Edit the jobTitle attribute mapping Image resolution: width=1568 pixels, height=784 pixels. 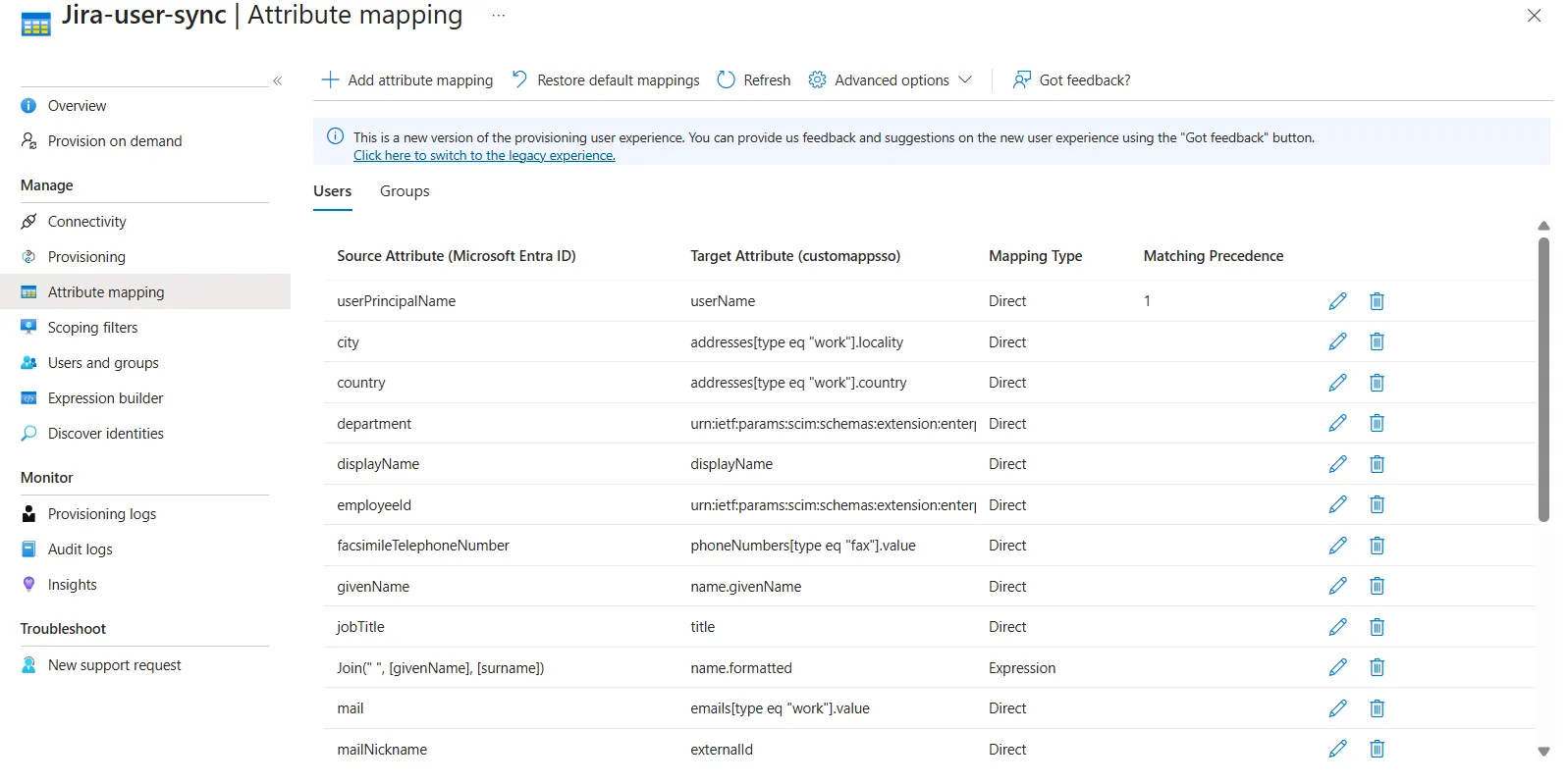click(x=1337, y=627)
